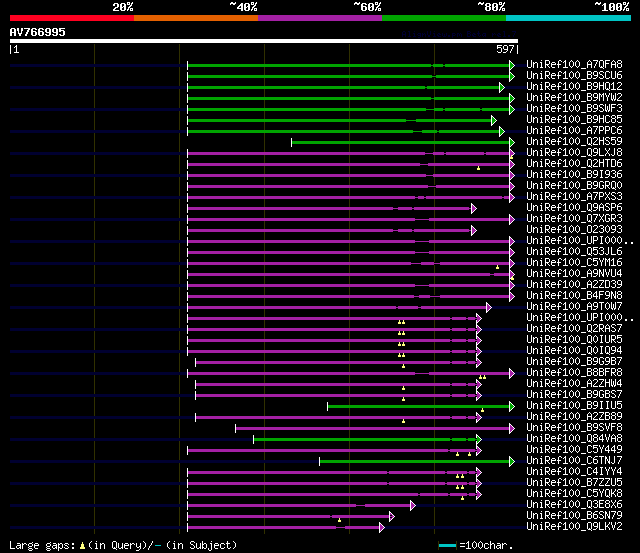Click the red 20% identity legend segment
Viewport: 640px width, 553px height.
pos(72,18)
